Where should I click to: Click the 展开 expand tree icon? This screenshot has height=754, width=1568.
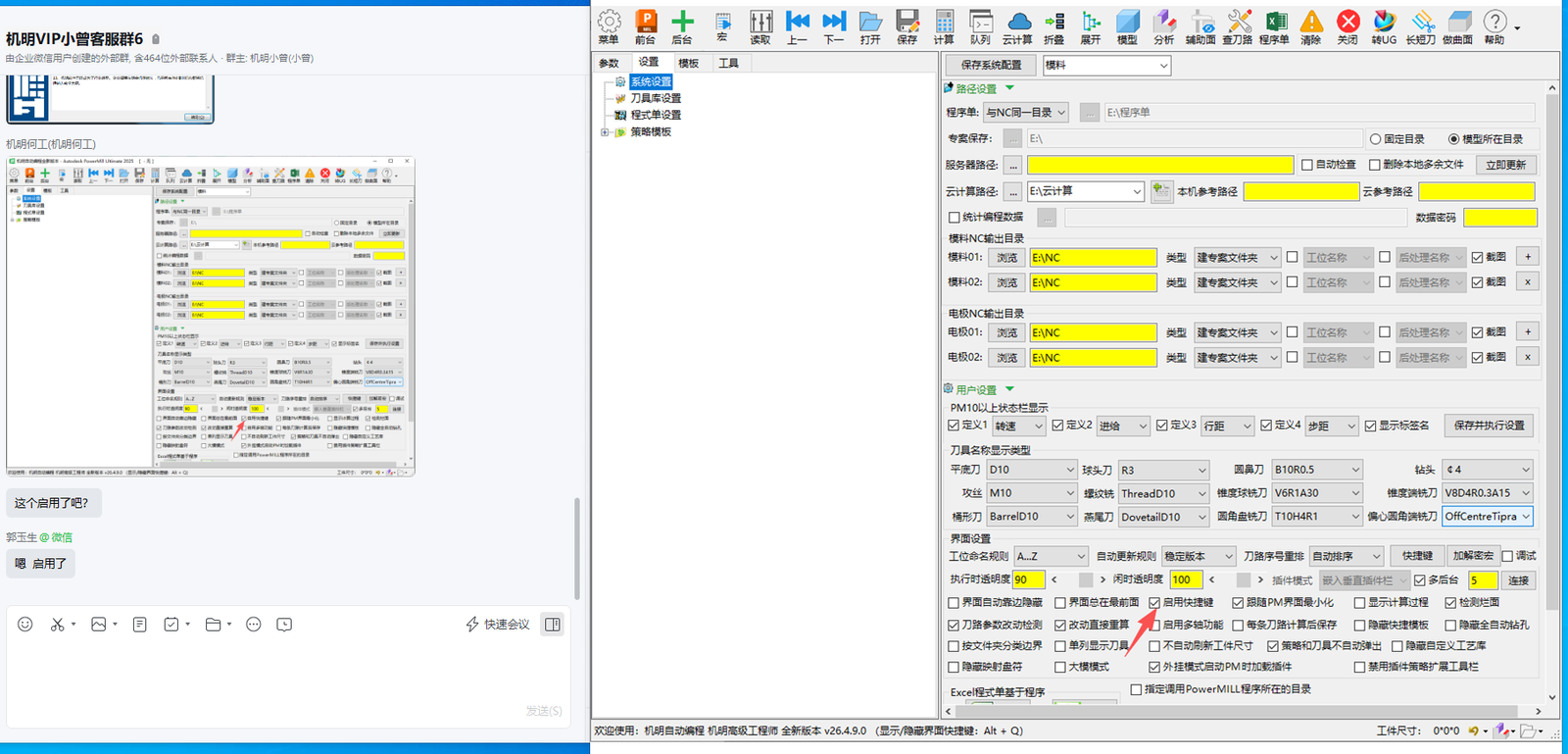tap(1091, 26)
